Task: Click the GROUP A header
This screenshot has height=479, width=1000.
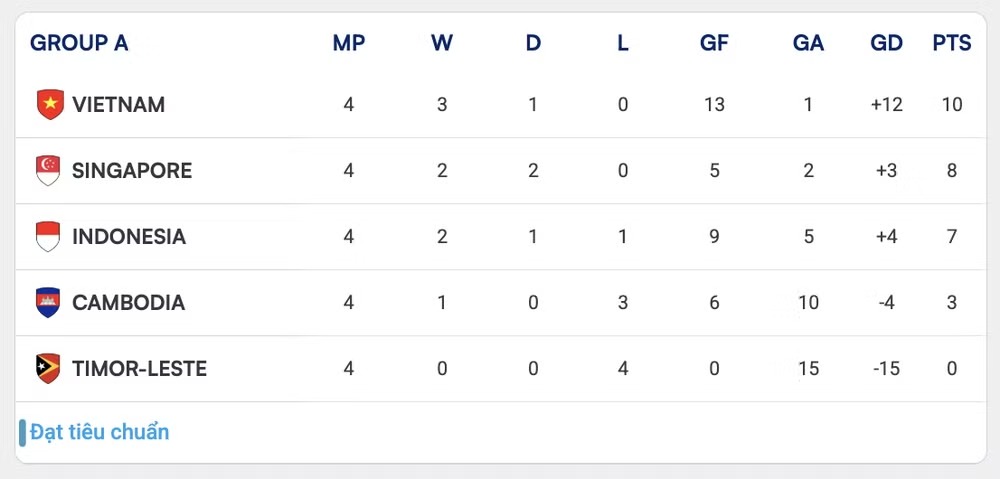Action: pyautogui.click(x=79, y=43)
